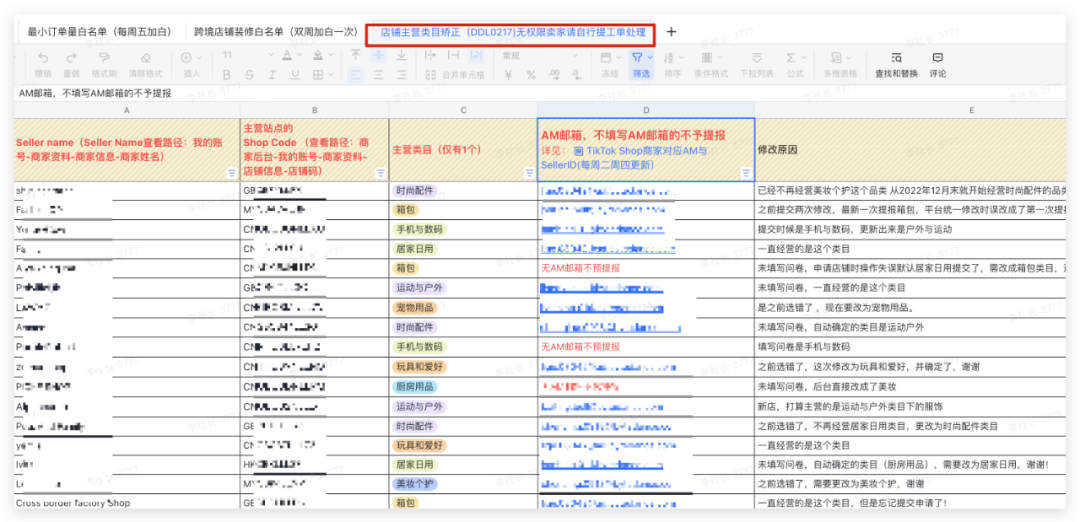Viewport: 1080px width, 522px height.
Task: Select cell Cross border factory Shop
Action: (127, 503)
